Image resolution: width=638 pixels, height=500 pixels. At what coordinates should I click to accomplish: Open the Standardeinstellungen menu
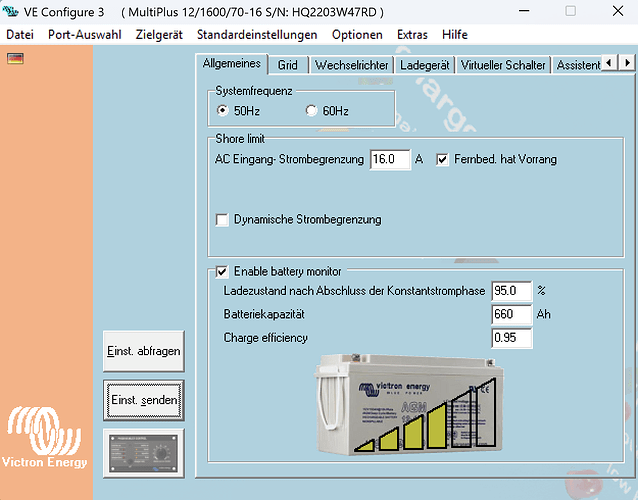(257, 35)
